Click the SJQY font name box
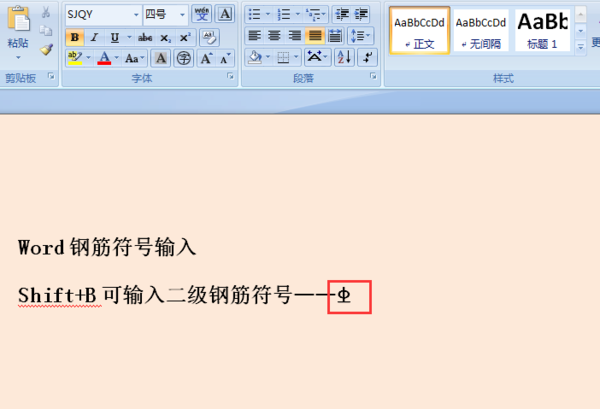The image size is (600, 409). 98,15
